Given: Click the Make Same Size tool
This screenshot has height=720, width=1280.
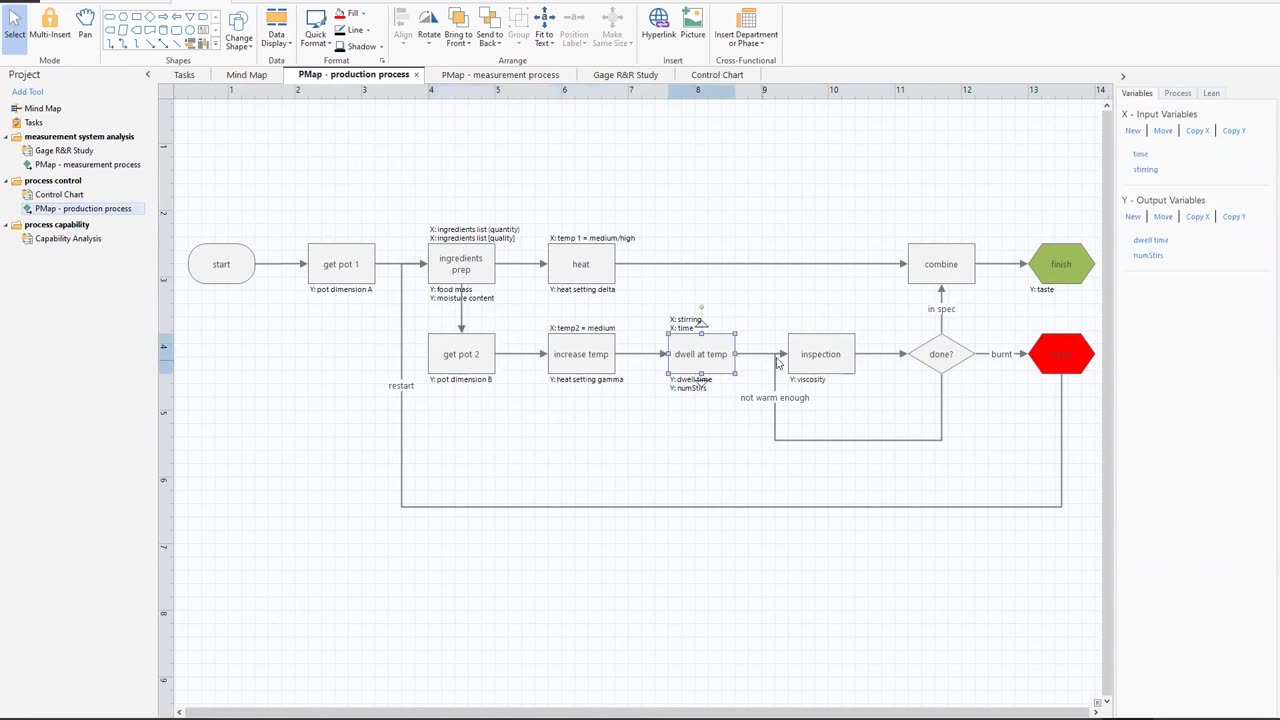Looking at the screenshot, I should tap(612, 28).
